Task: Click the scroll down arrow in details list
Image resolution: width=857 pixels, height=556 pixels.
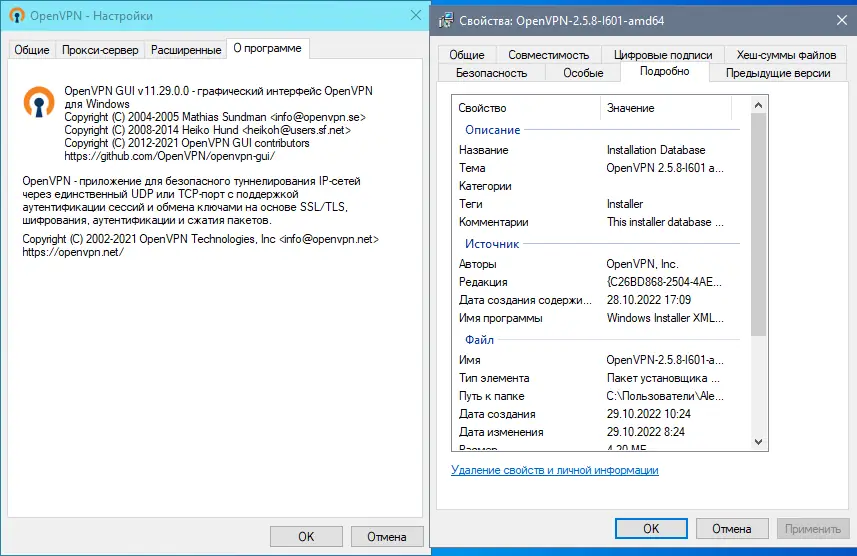Action: [759, 441]
